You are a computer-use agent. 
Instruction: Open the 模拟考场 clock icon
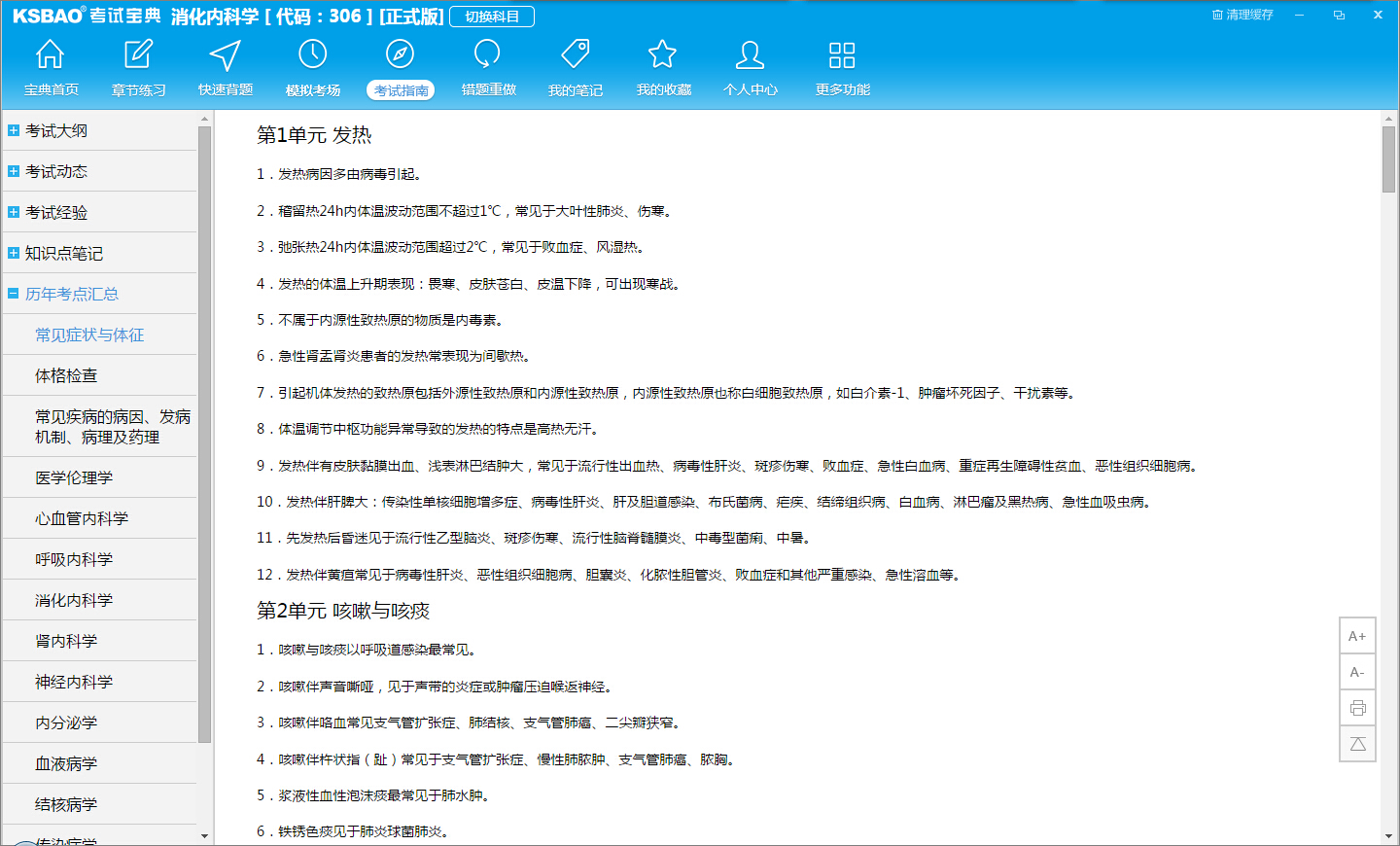[312, 55]
